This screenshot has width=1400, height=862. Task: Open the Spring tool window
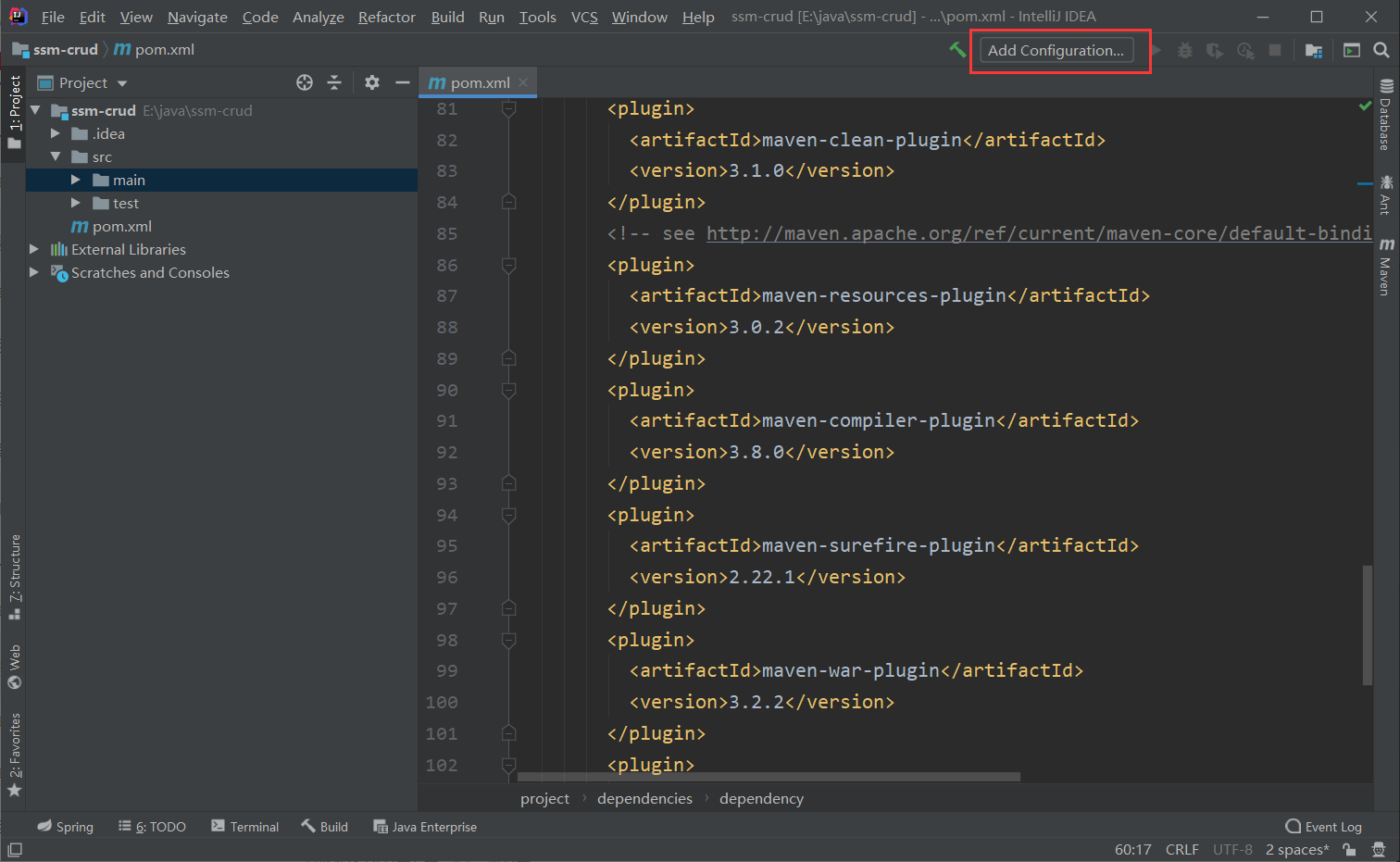(65, 827)
